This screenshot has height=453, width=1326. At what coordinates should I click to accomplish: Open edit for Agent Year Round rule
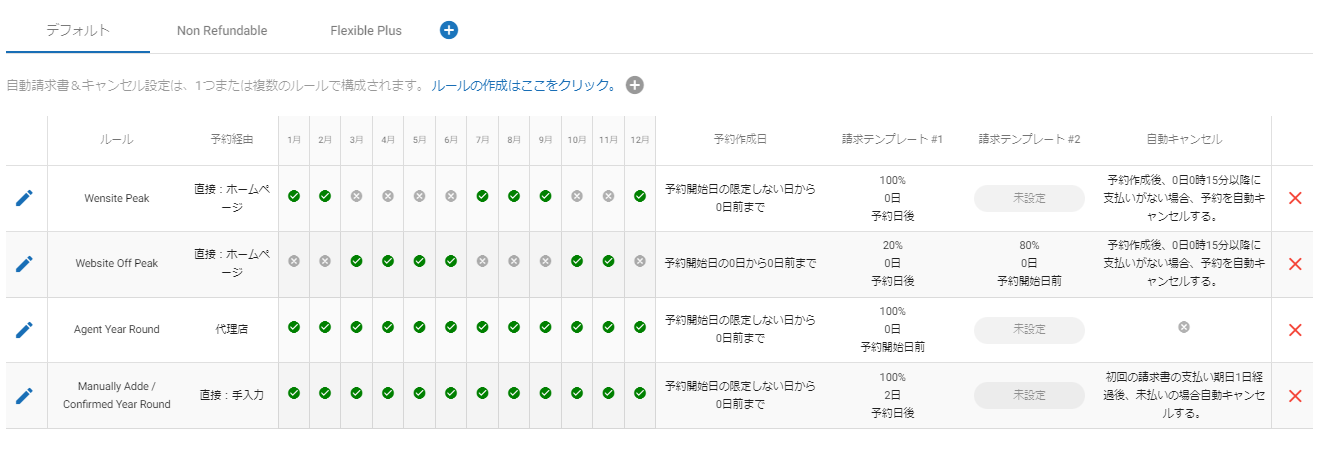(24, 329)
